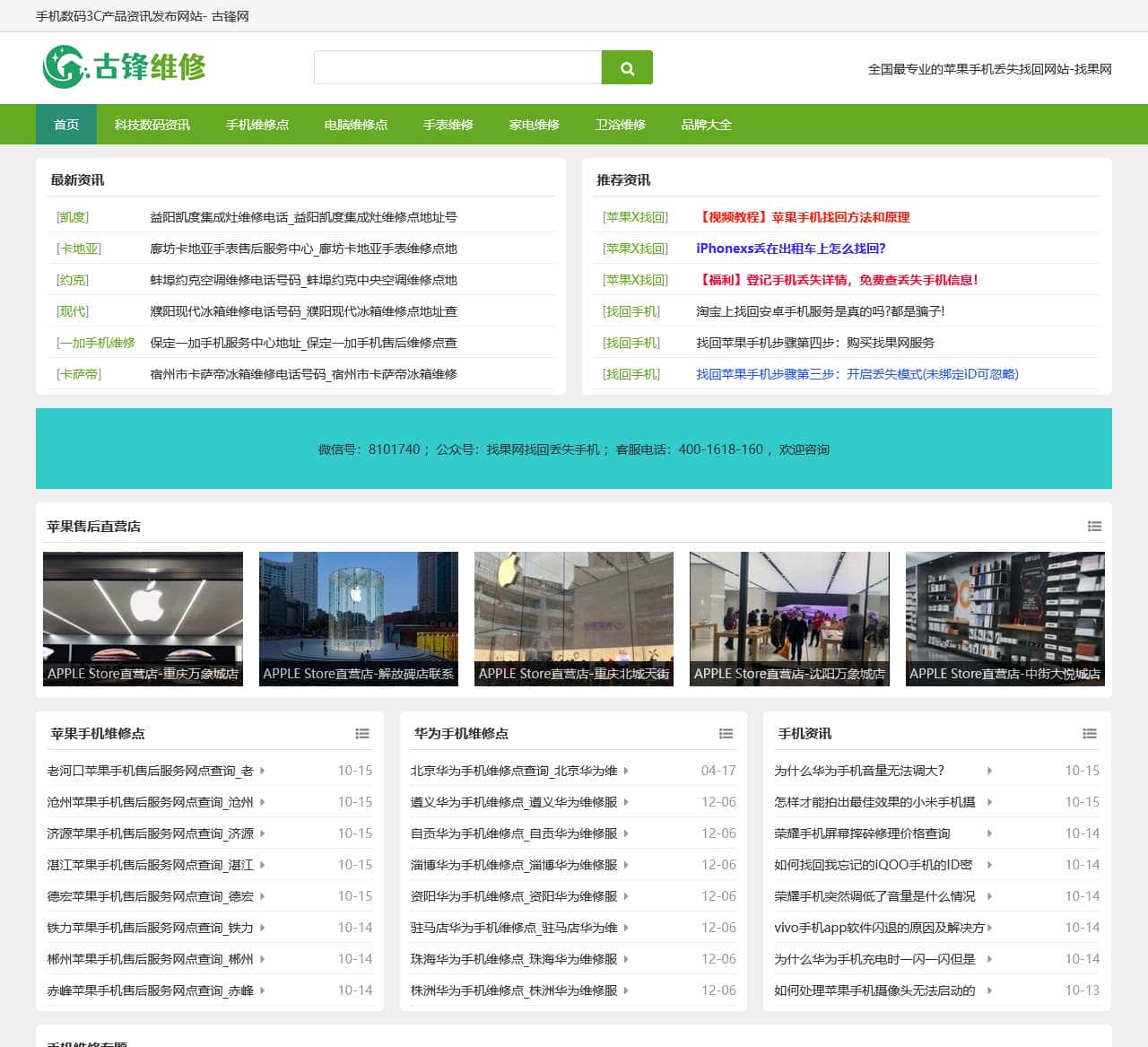The width and height of the screenshot is (1148, 1047).
Task: Click arrow next to 荣耀手机屏幕摔碎修理价格 row
Action: 989,833
